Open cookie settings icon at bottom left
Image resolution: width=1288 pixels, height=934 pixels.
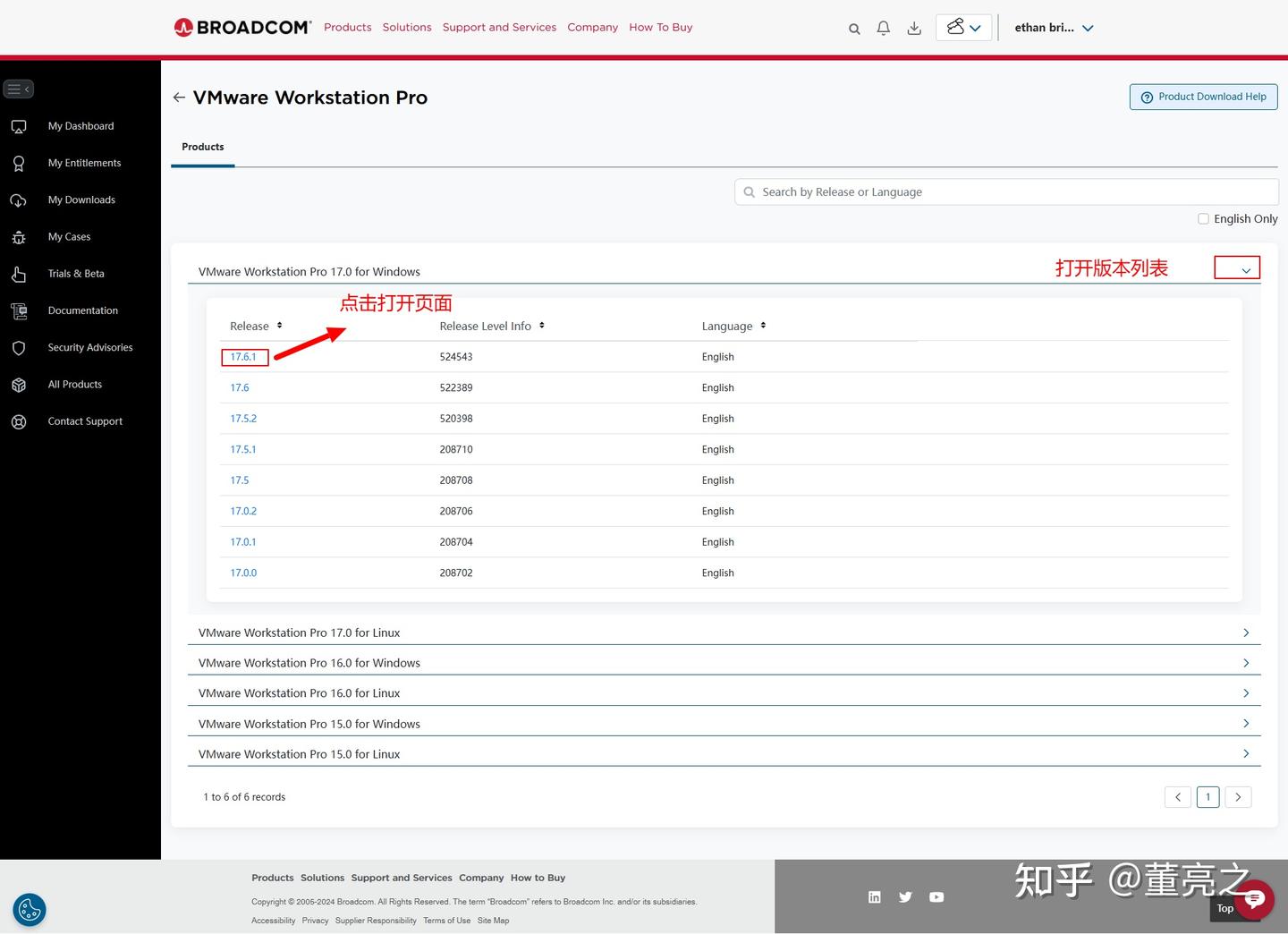tap(30, 910)
